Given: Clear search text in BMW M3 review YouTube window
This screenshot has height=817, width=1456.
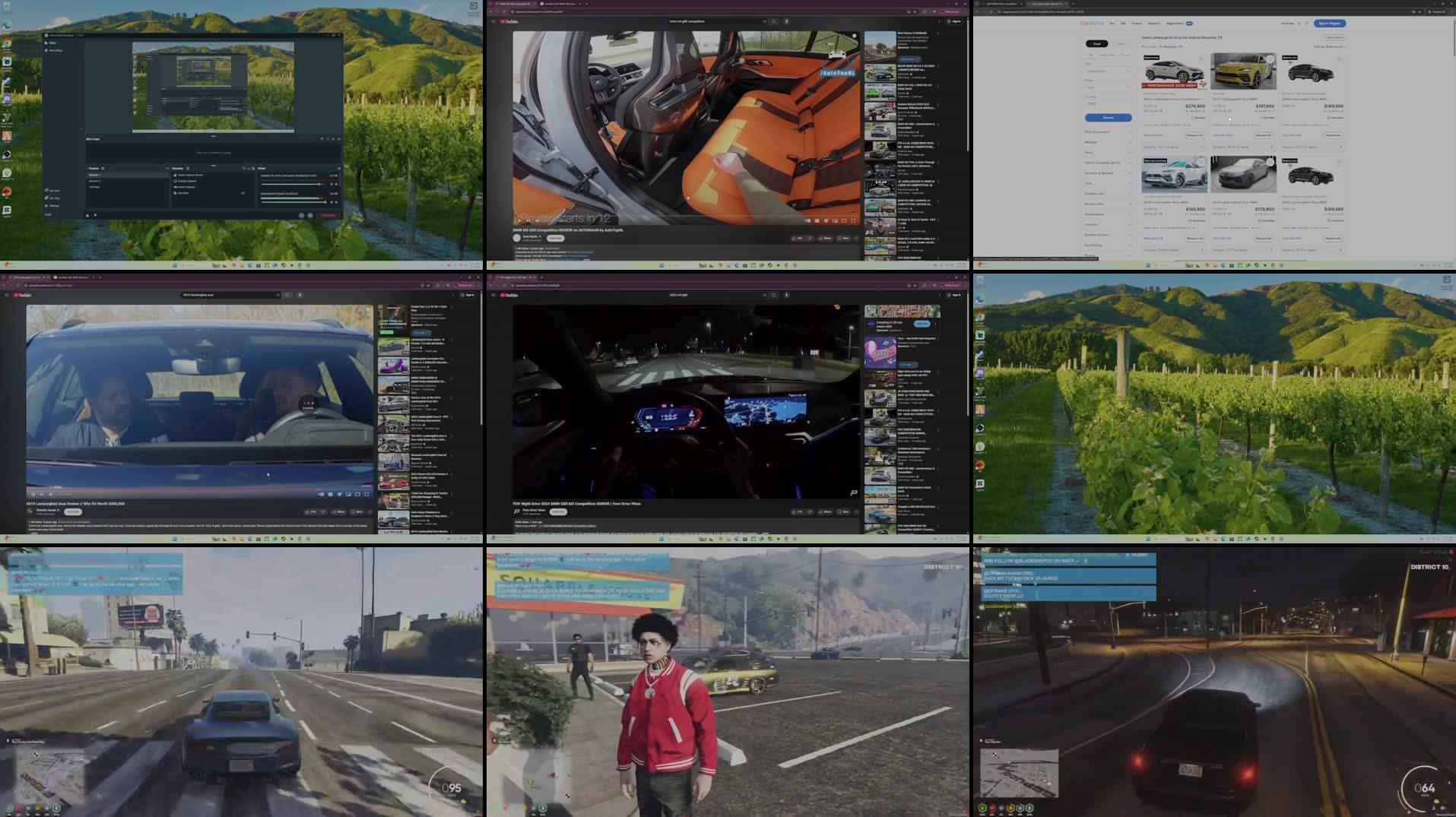Looking at the screenshot, I should (x=764, y=21).
